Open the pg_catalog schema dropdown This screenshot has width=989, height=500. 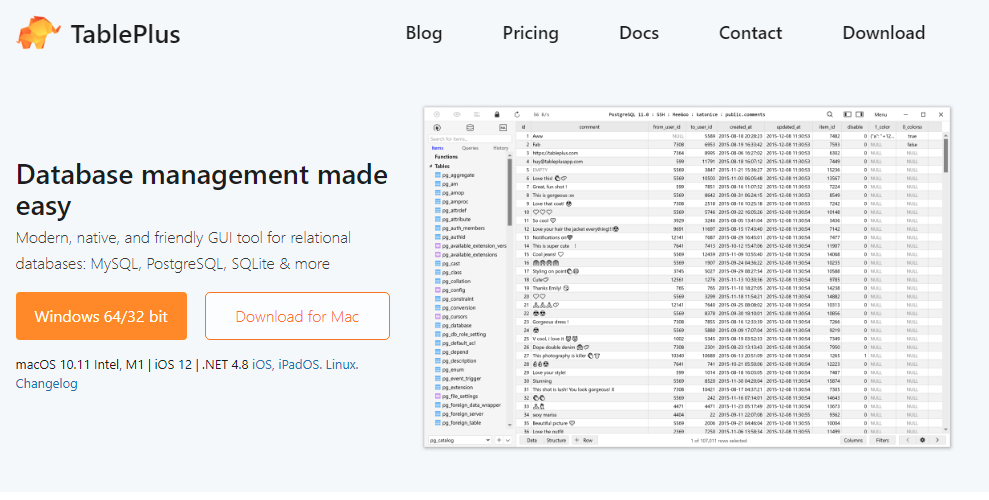[460, 440]
